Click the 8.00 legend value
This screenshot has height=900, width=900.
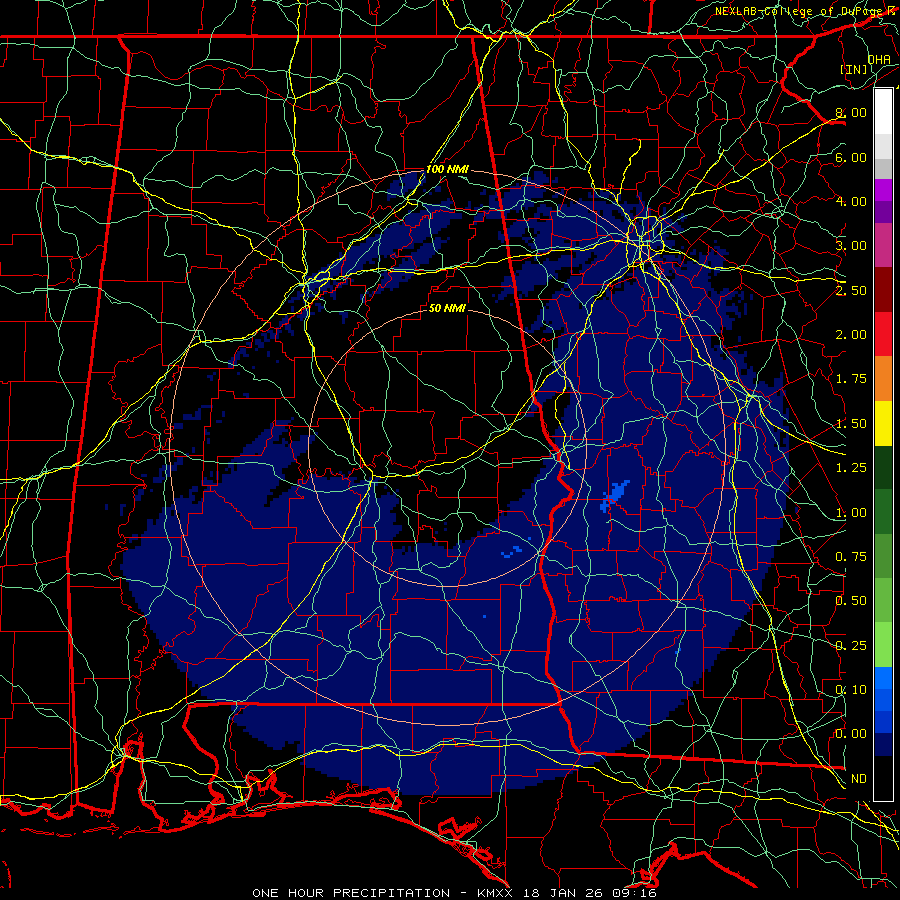click(851, 112)
